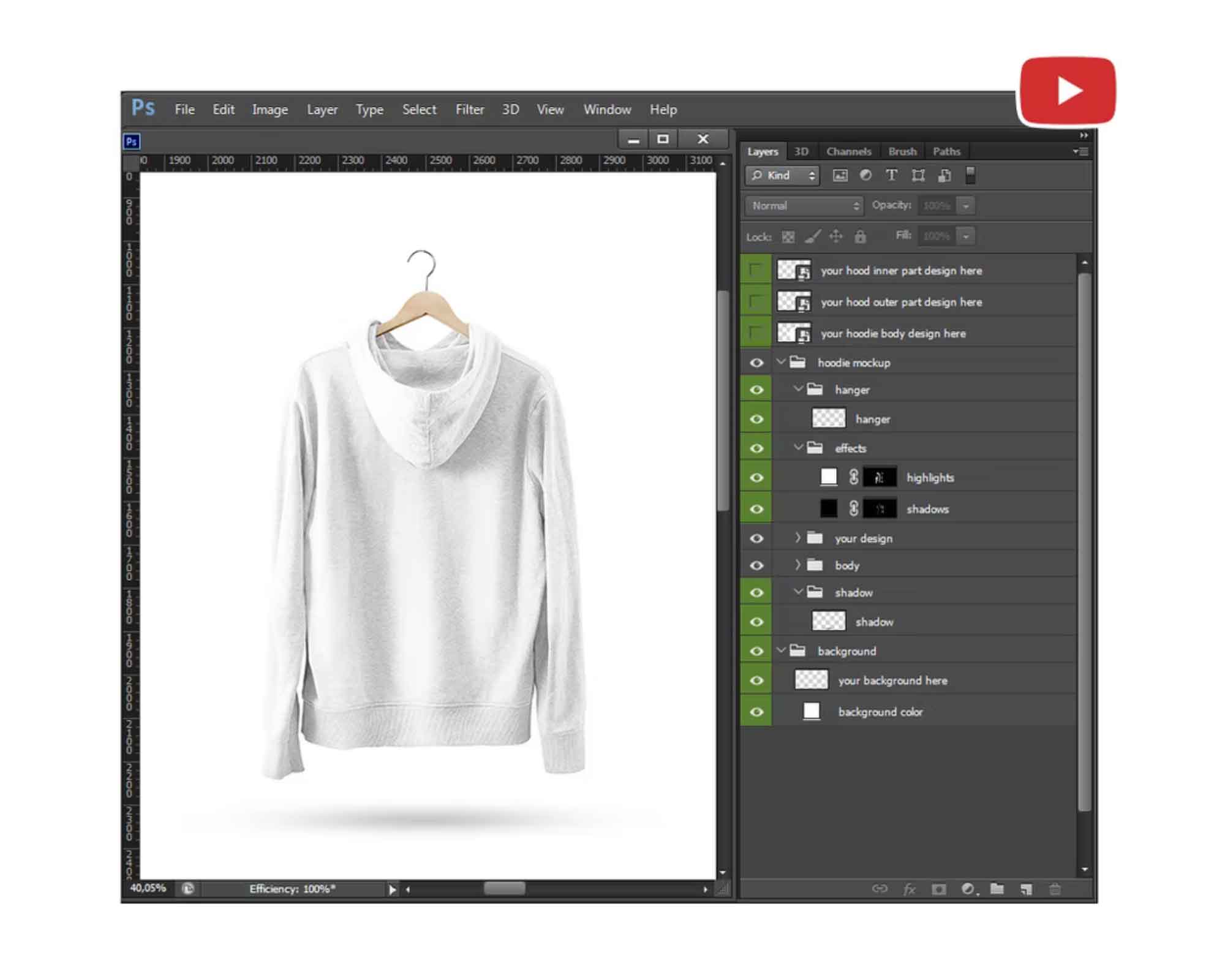Open the Layers panel options menu
The width and height of the screenshot is (1225, 980).
coord(1081,151)
